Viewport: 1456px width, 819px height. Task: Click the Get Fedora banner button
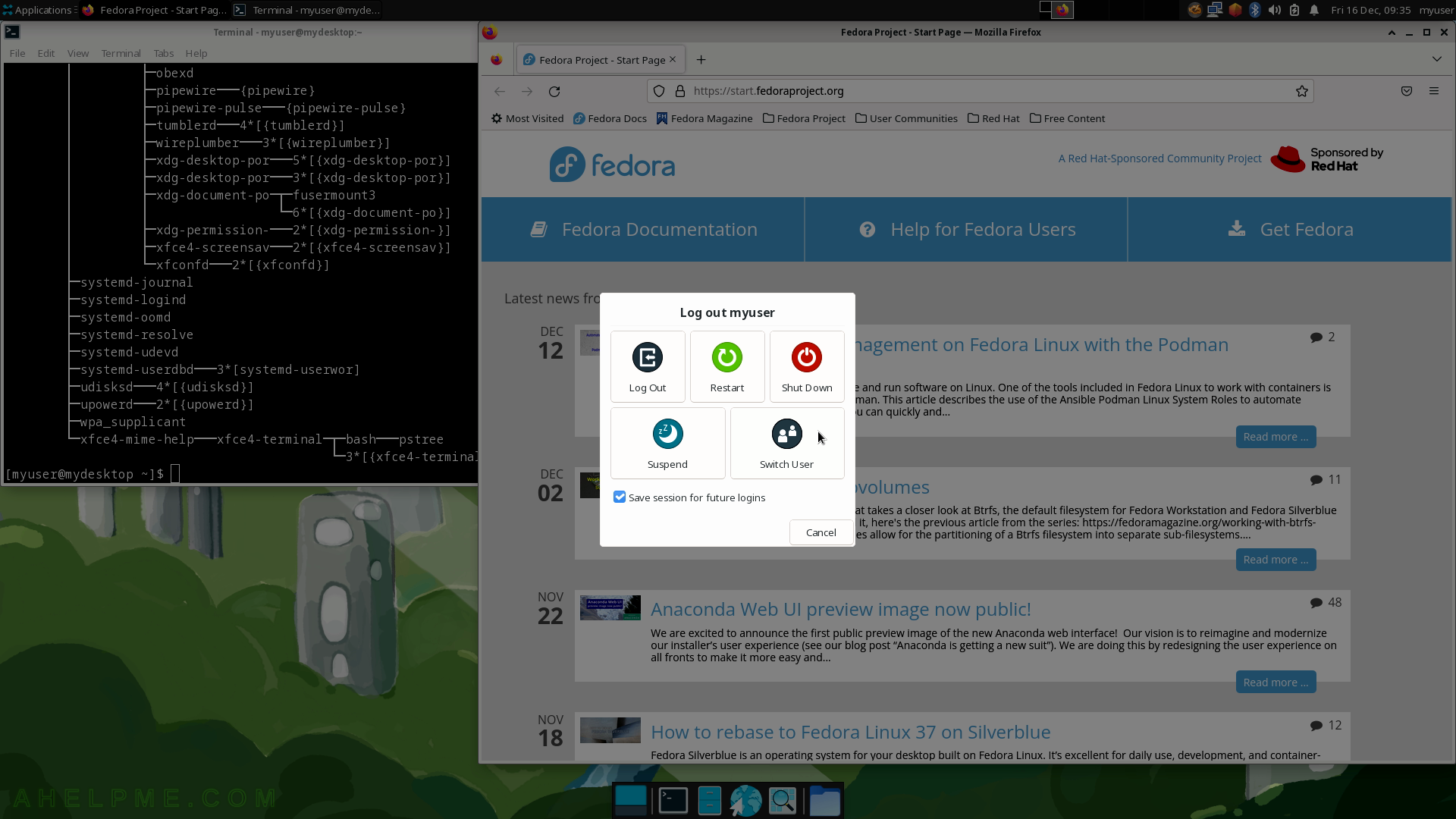pos(1289,230)
